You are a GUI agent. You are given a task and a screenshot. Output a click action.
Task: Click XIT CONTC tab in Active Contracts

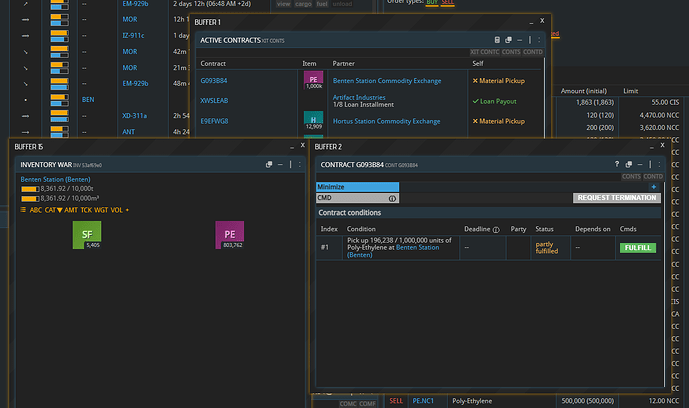click(485, 52)
